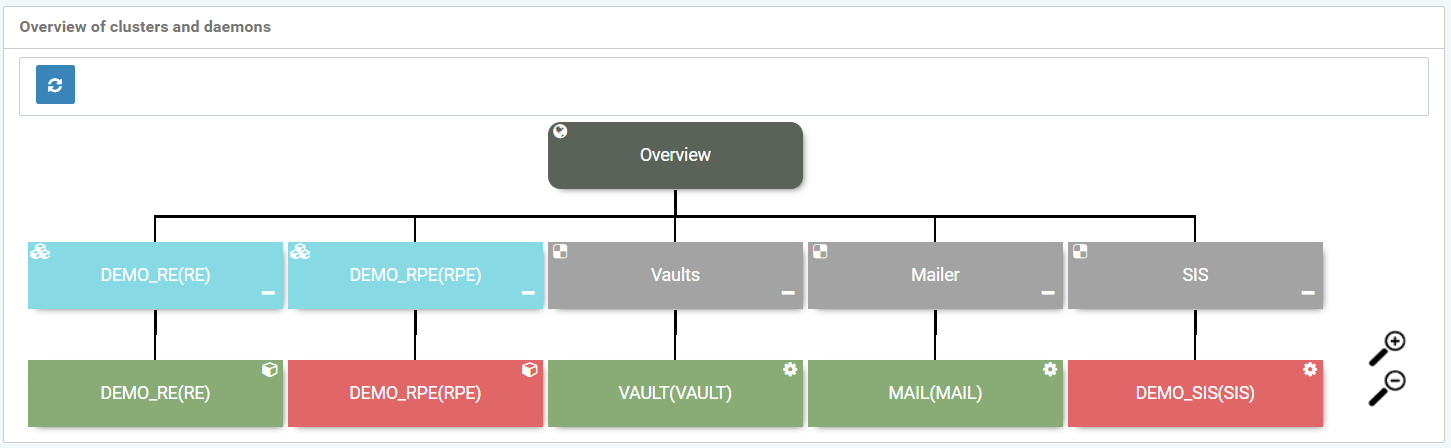Click the gear icon on MAIL(MAIL) node
This screenshot has height=448, width=1451.
pos(1050,370)
